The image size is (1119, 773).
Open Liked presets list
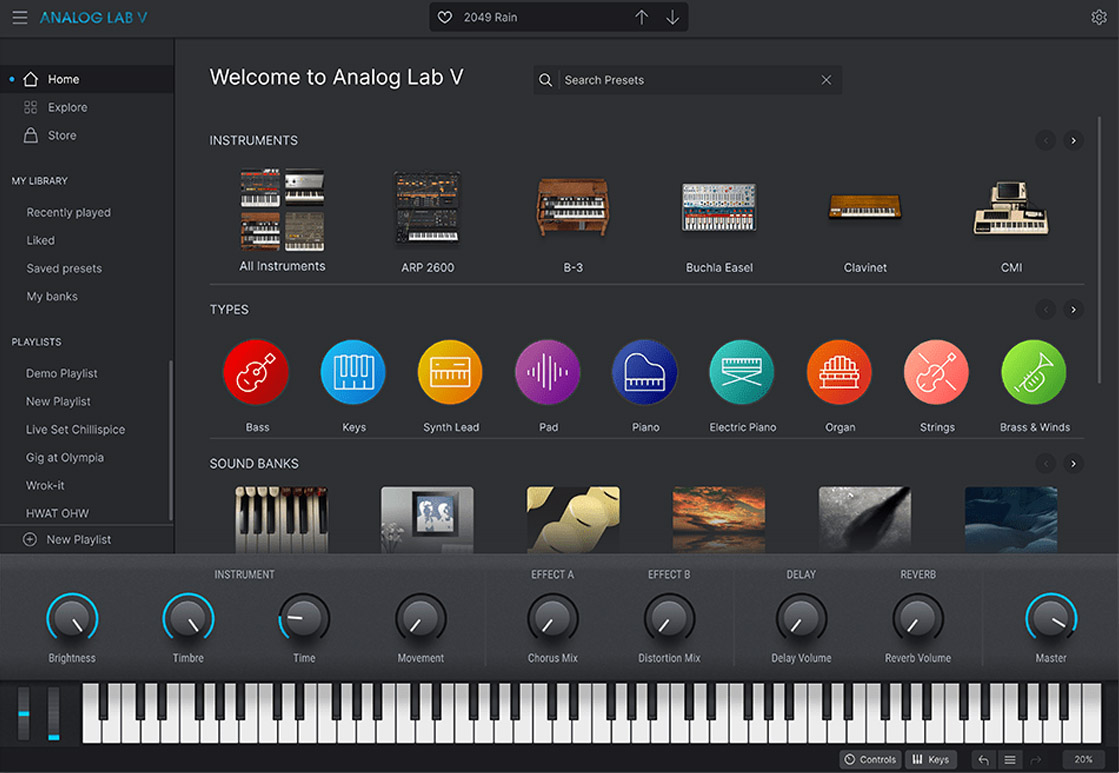[41, 241]
